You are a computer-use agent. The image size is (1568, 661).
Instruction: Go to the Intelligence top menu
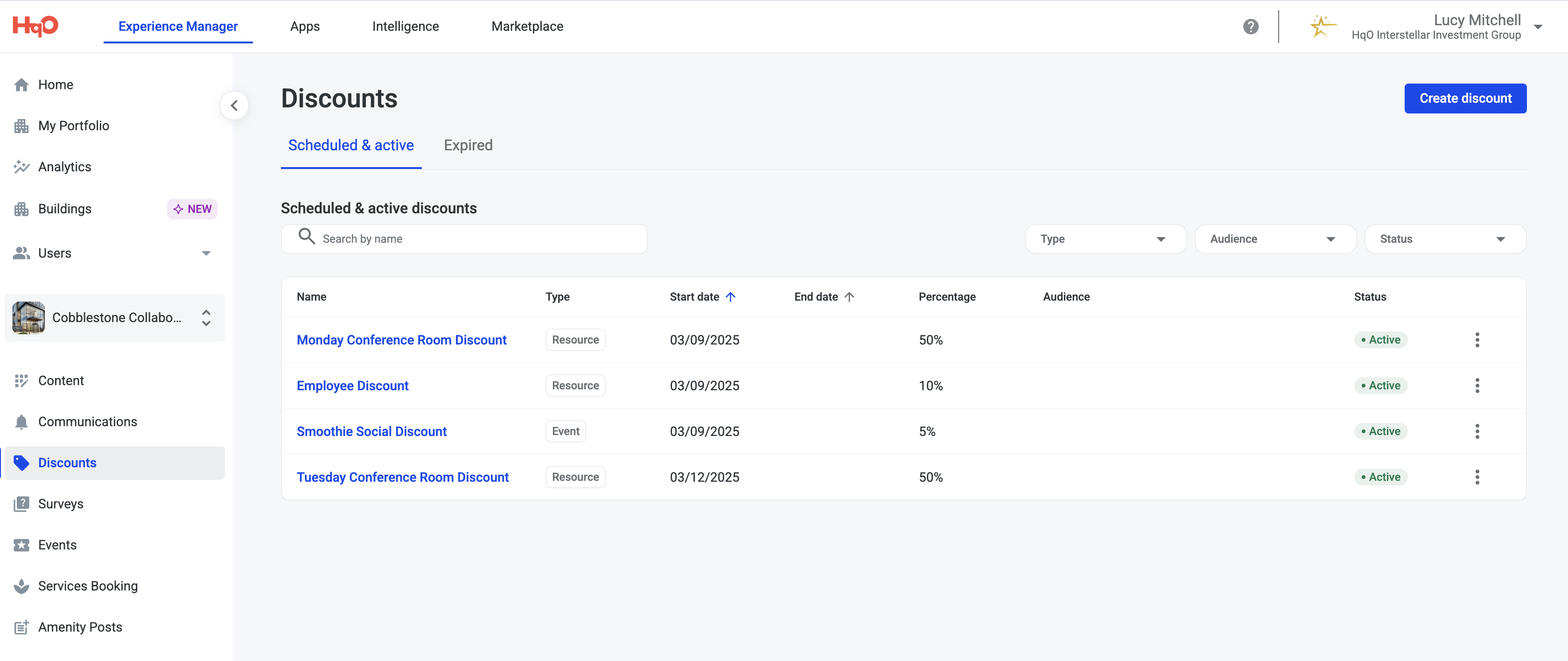(405, 26)
